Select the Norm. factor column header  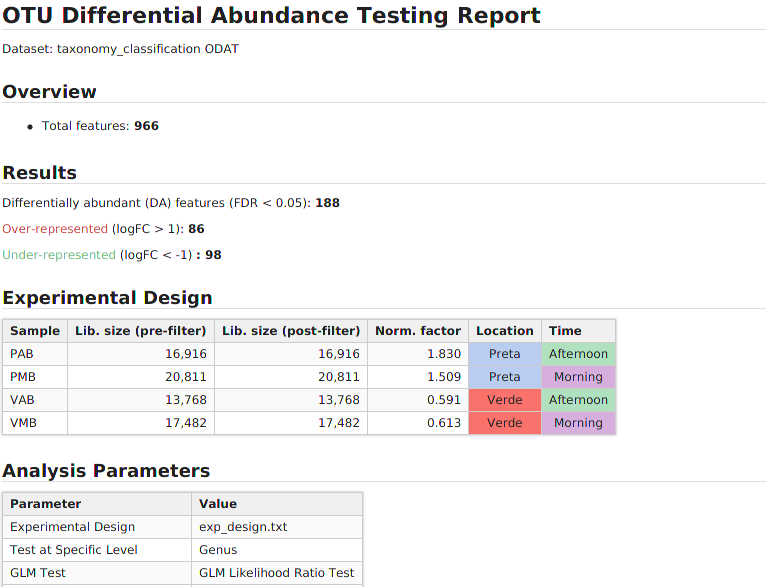(418, 331)
